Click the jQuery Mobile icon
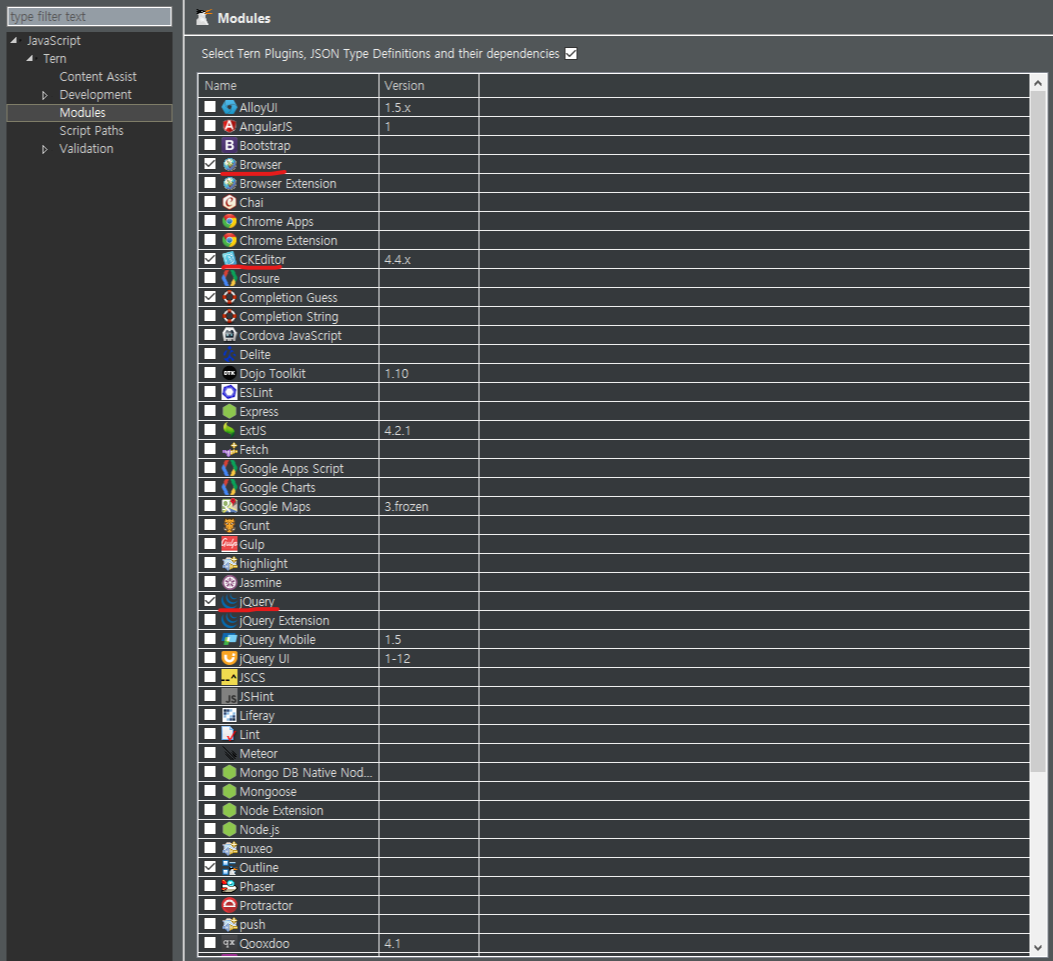 click(x=229, y=639)
